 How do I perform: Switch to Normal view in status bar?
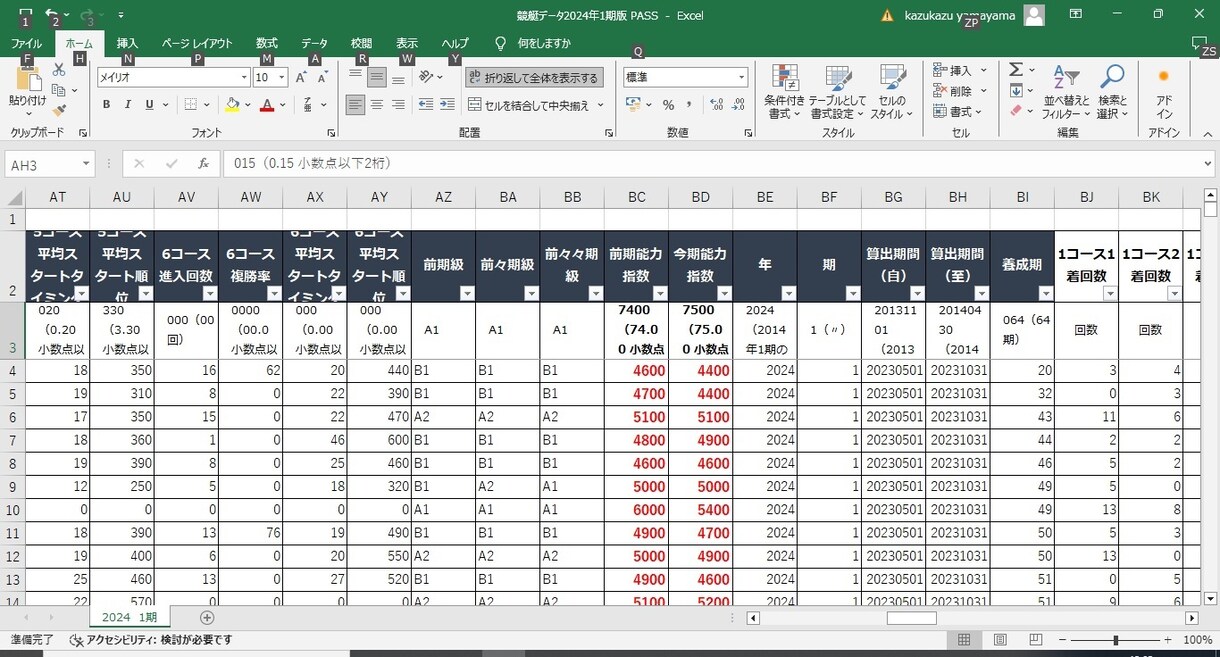(x=964, y=640)
